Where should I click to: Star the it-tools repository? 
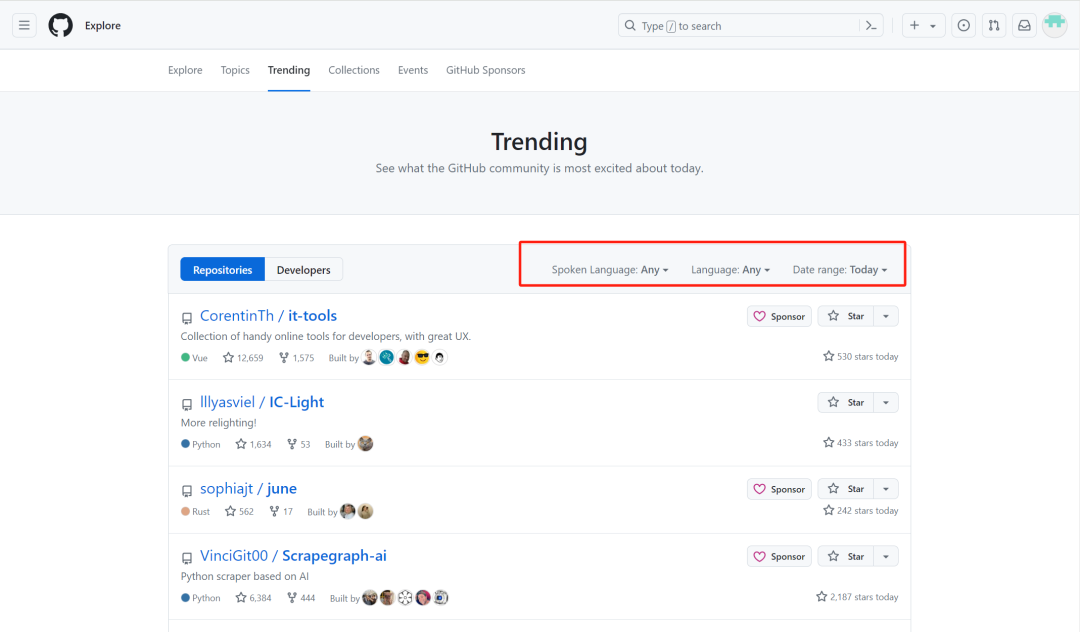(846, 316)
